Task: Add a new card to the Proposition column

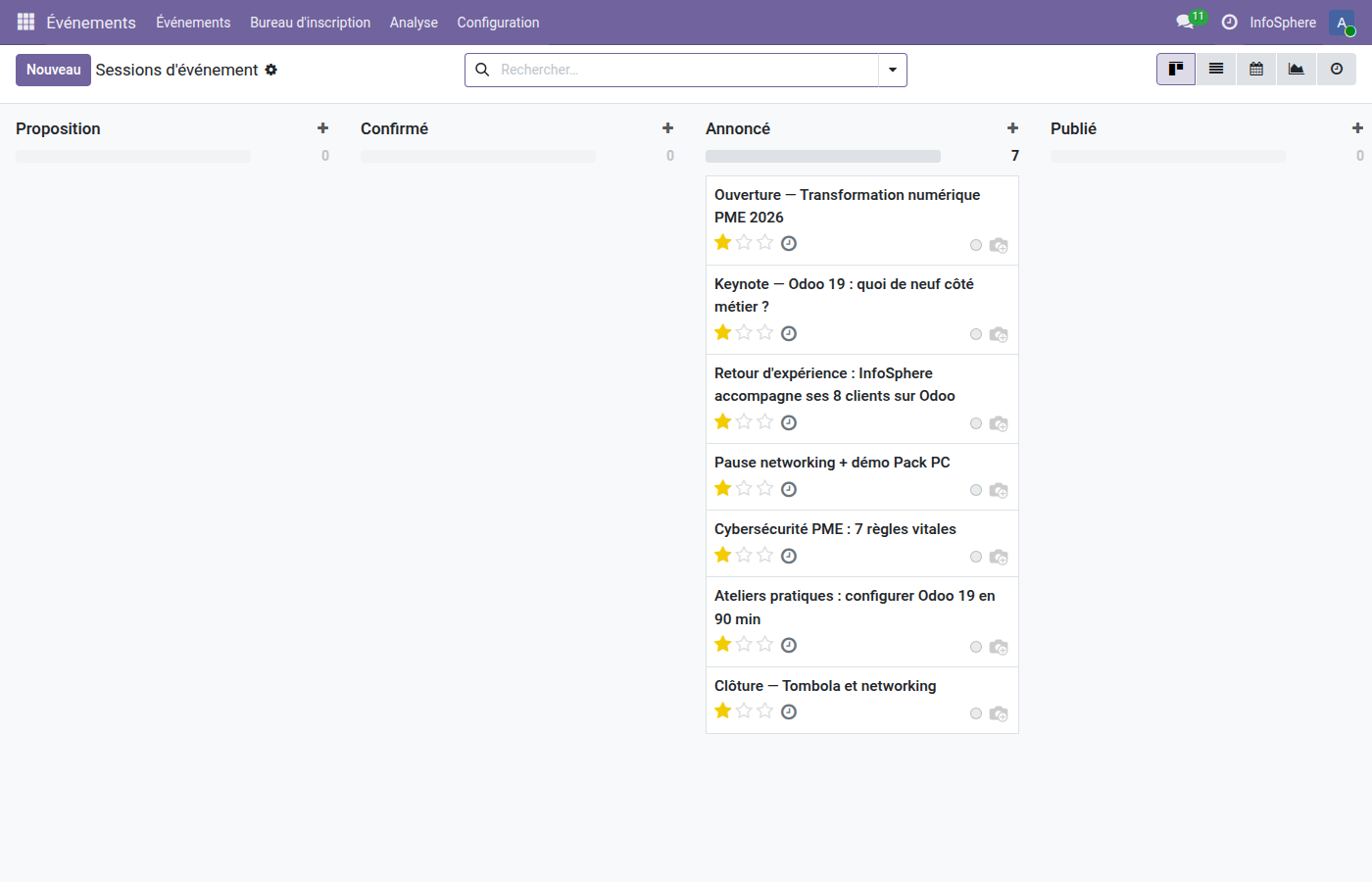Action: point(323,127)
